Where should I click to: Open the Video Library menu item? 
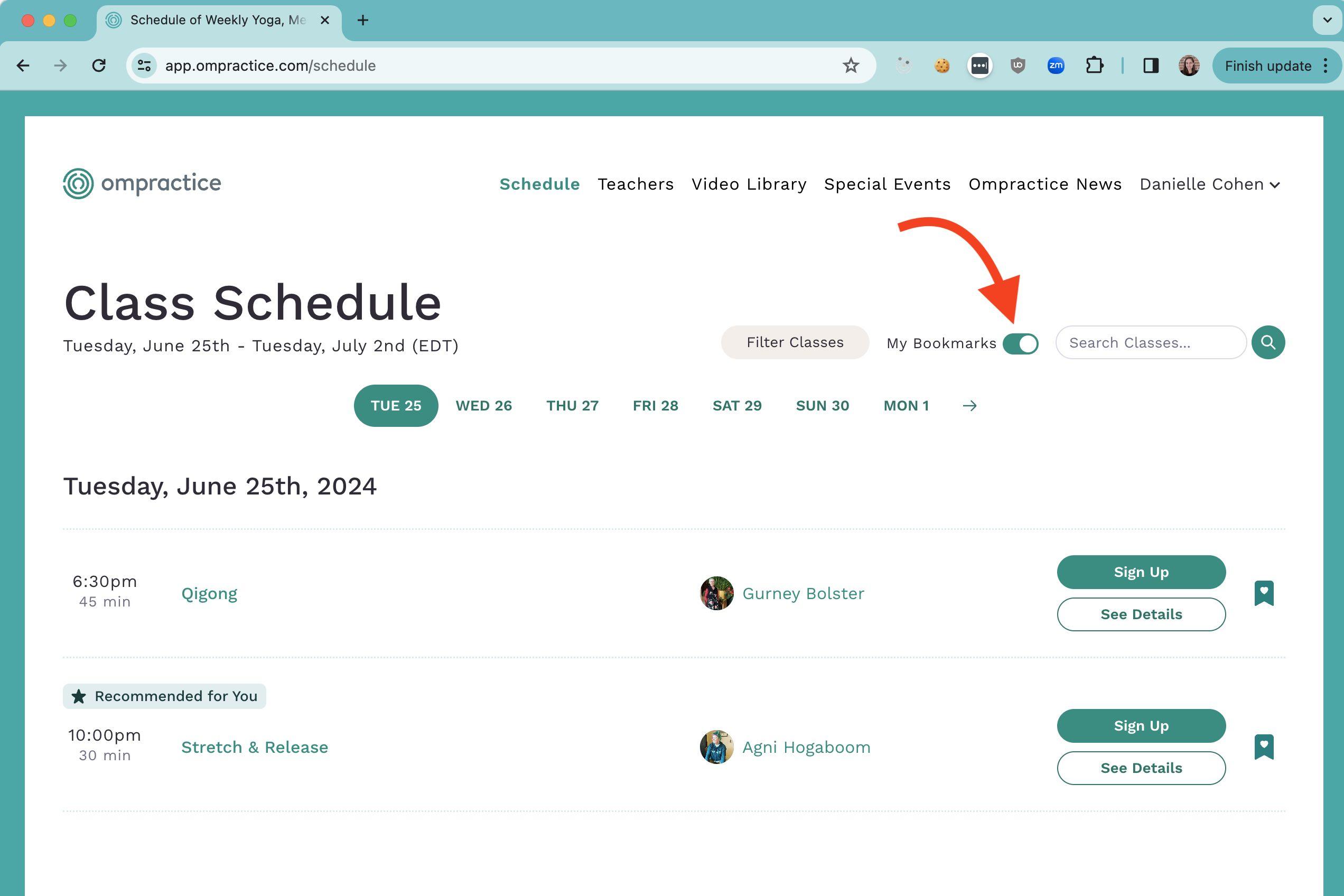pos(749,184)
